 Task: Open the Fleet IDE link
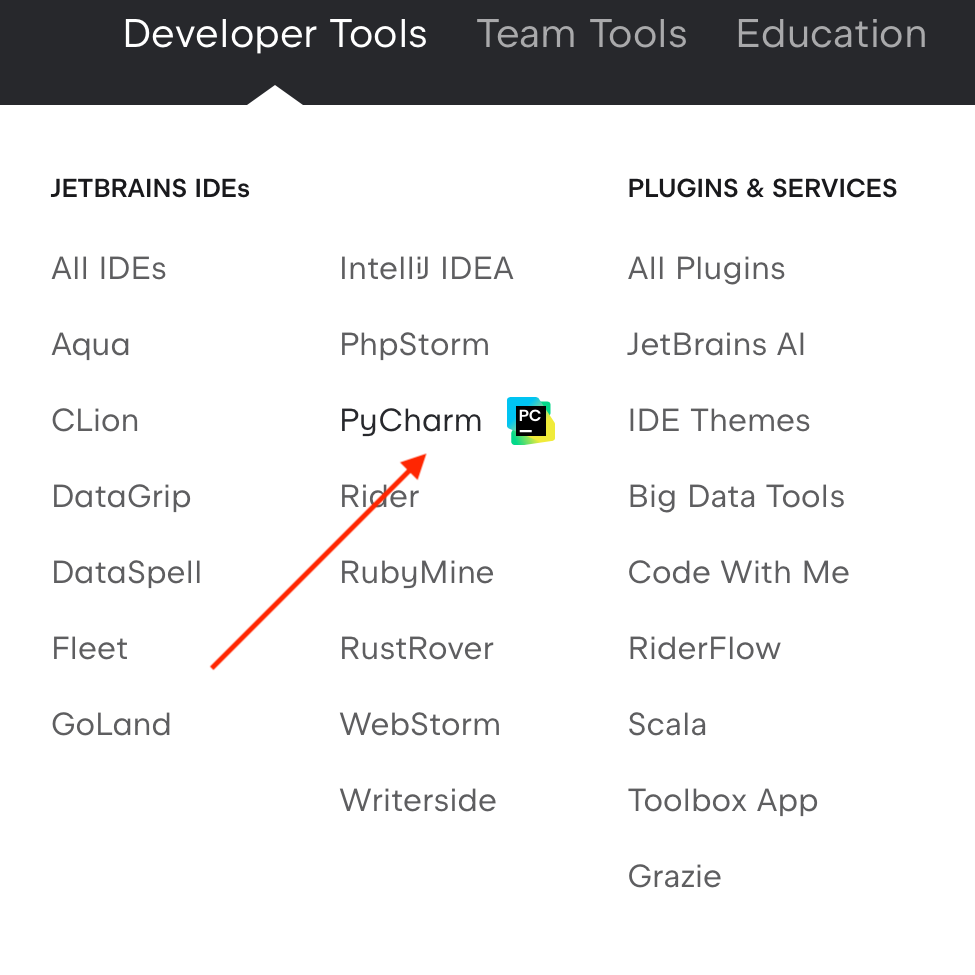point(90,649)
